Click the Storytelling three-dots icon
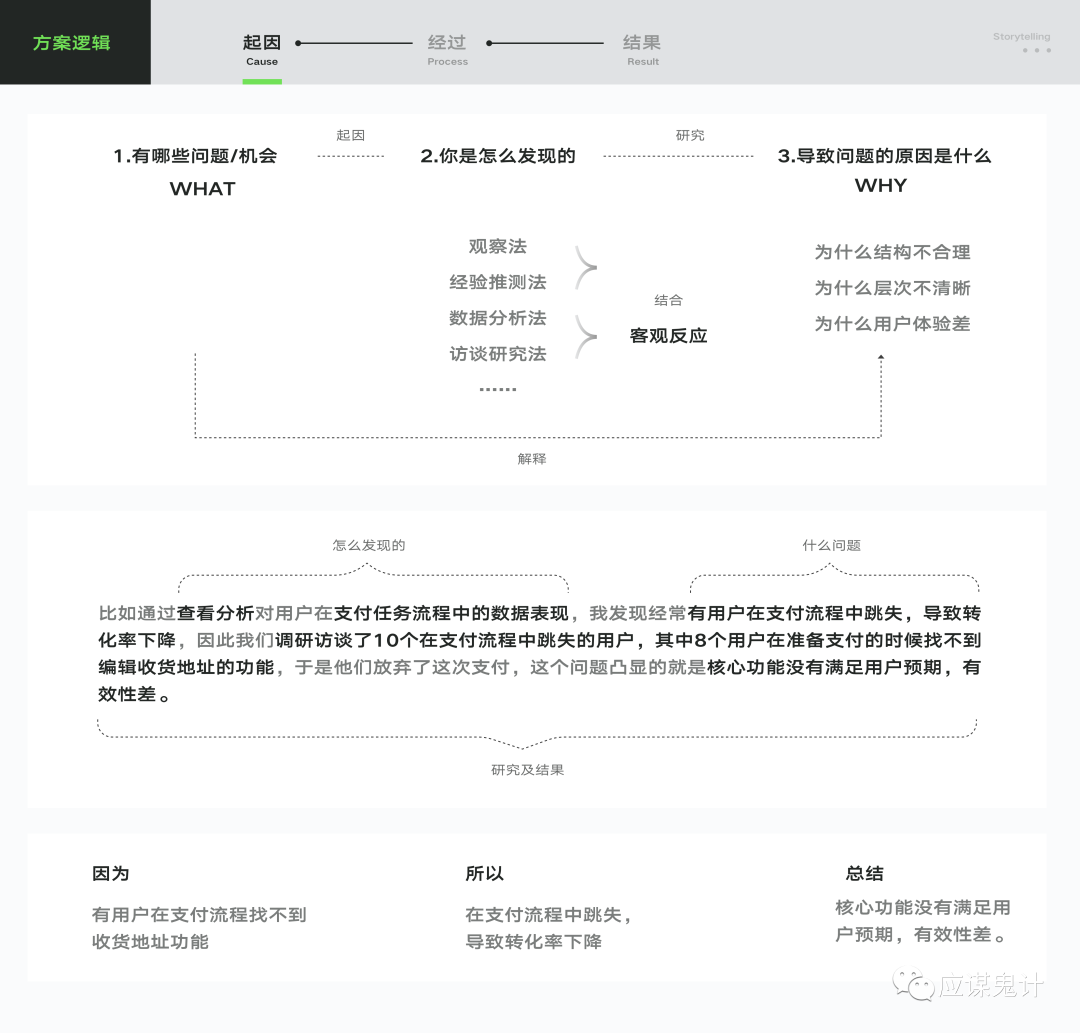1080x1033 pixels. point(1037,50)
